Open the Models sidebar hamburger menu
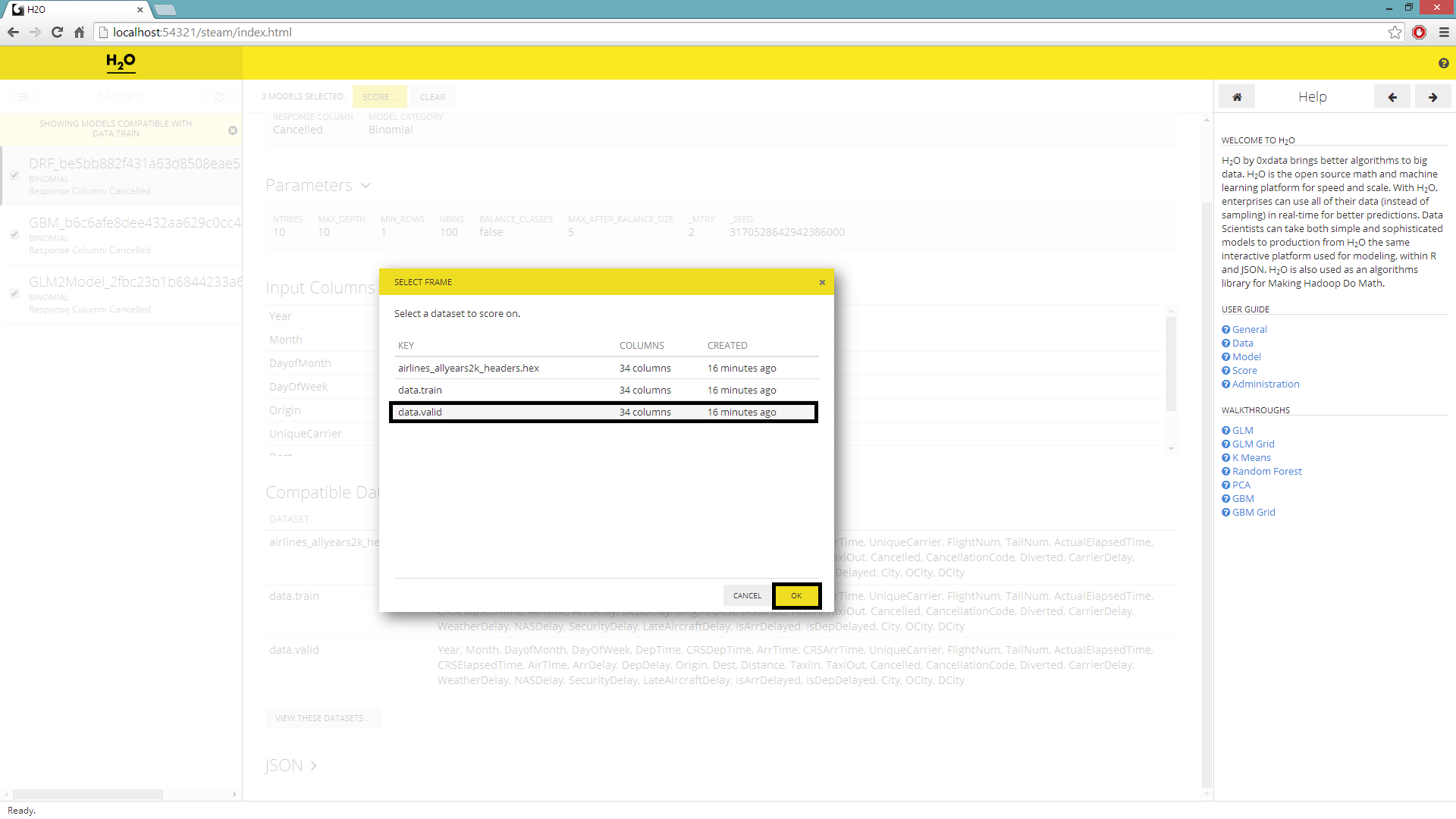This screenshot has width=1456, height=819. click(x=23, y=97)
